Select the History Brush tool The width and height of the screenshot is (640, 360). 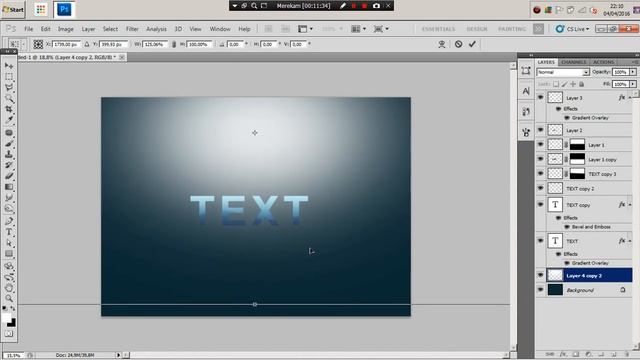point(9,165)
